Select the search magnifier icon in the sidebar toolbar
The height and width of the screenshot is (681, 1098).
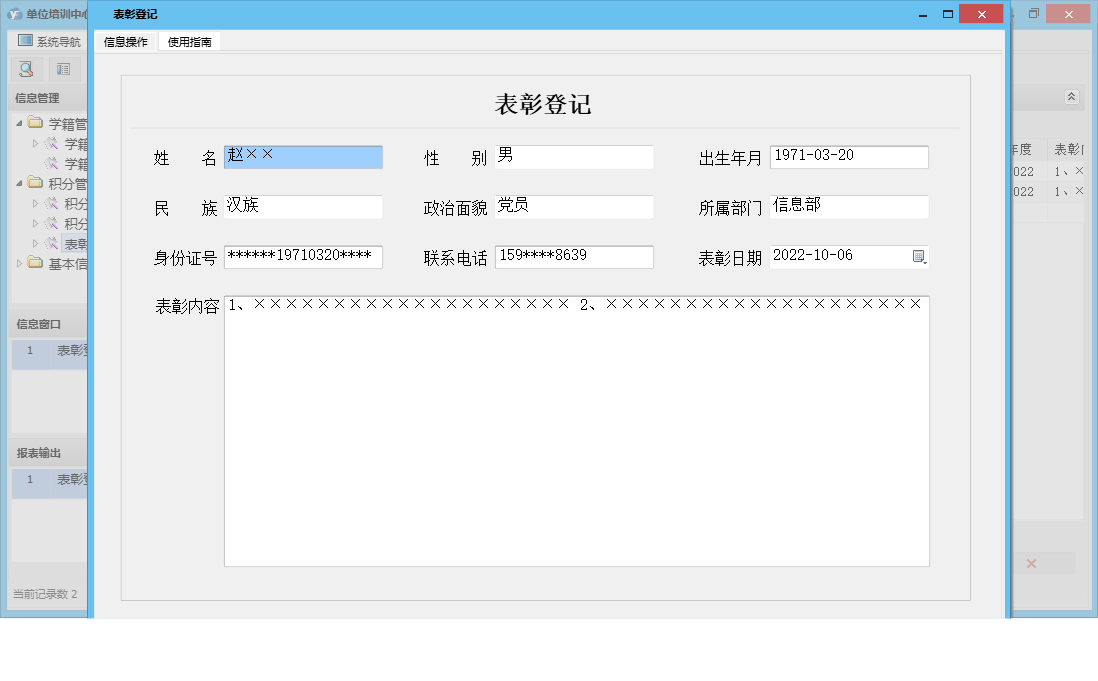point(25,69)
